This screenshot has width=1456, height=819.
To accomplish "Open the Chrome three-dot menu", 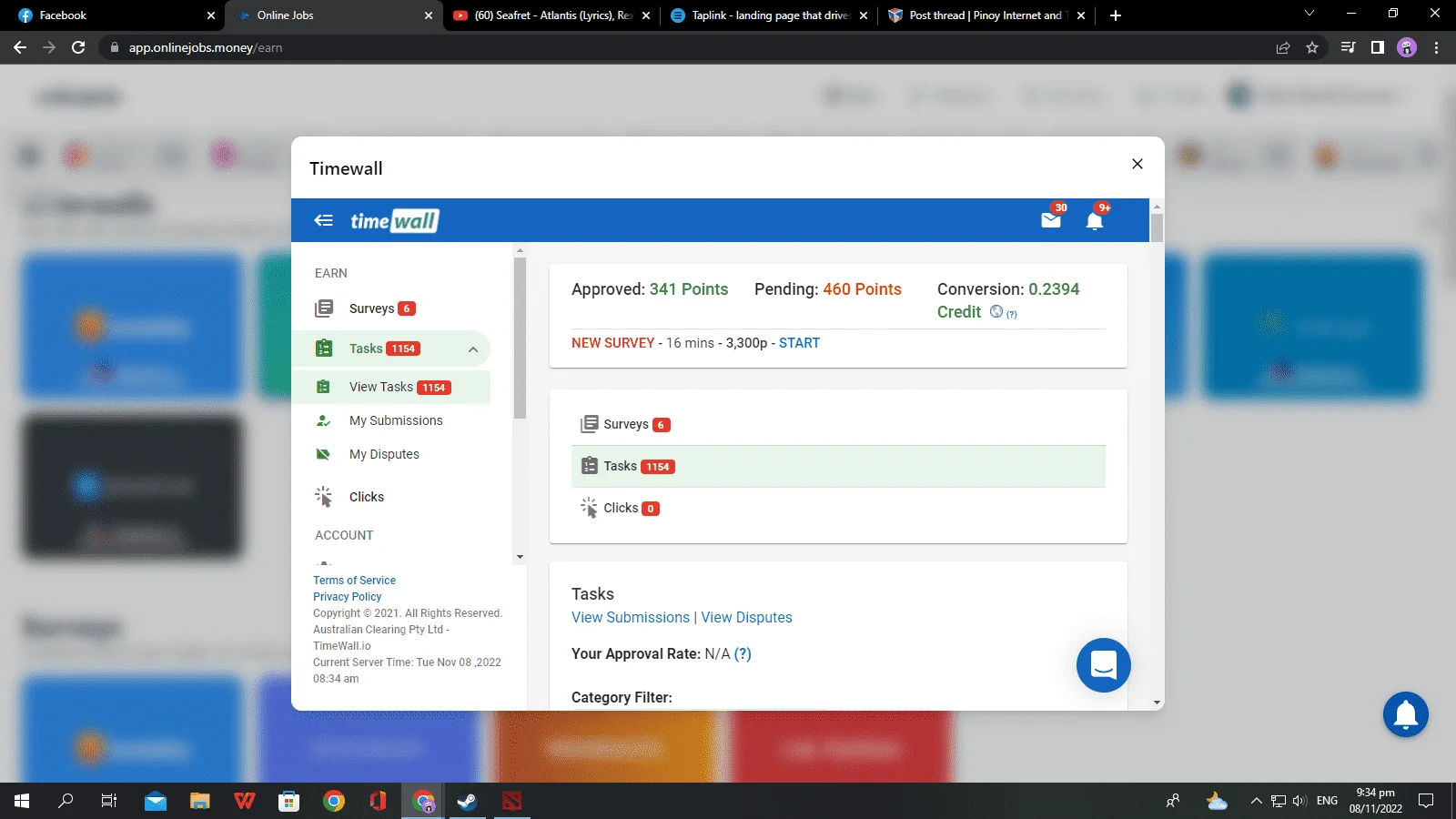I will pyautogui.click(x=1437, y=47).
